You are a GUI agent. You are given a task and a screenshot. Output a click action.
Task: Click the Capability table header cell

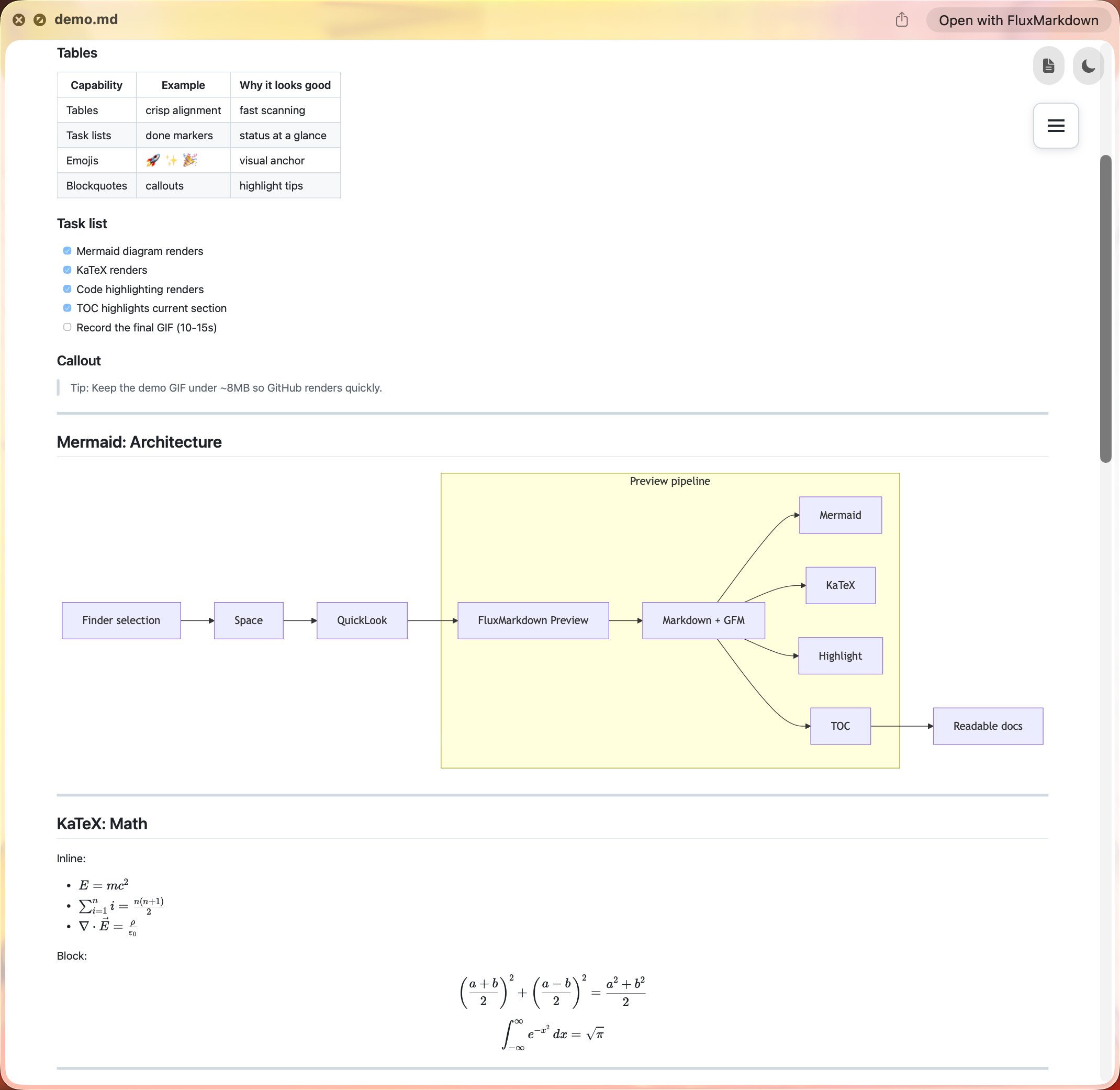[96, 85]
